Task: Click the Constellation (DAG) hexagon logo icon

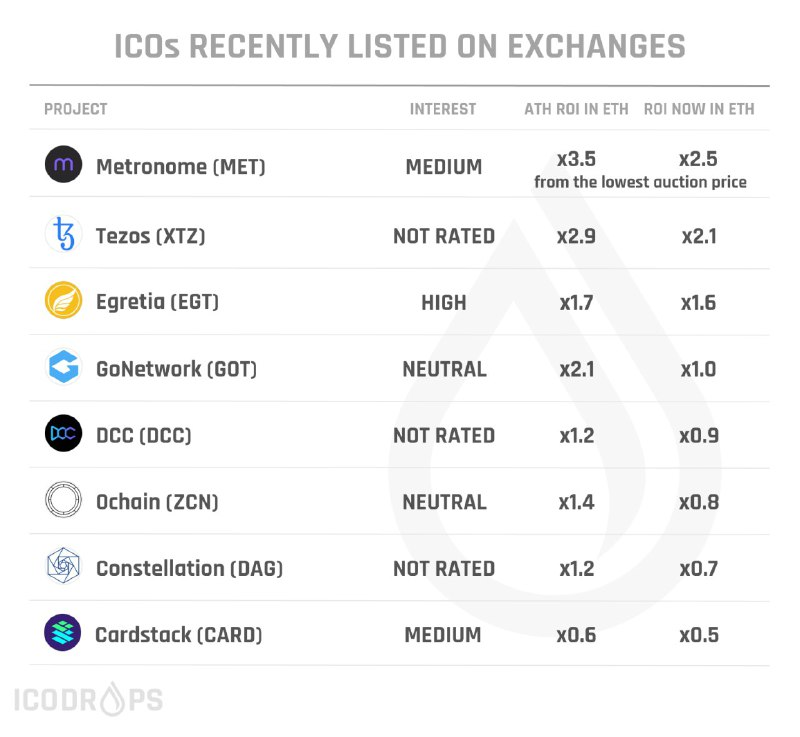Action: (63, 566)
